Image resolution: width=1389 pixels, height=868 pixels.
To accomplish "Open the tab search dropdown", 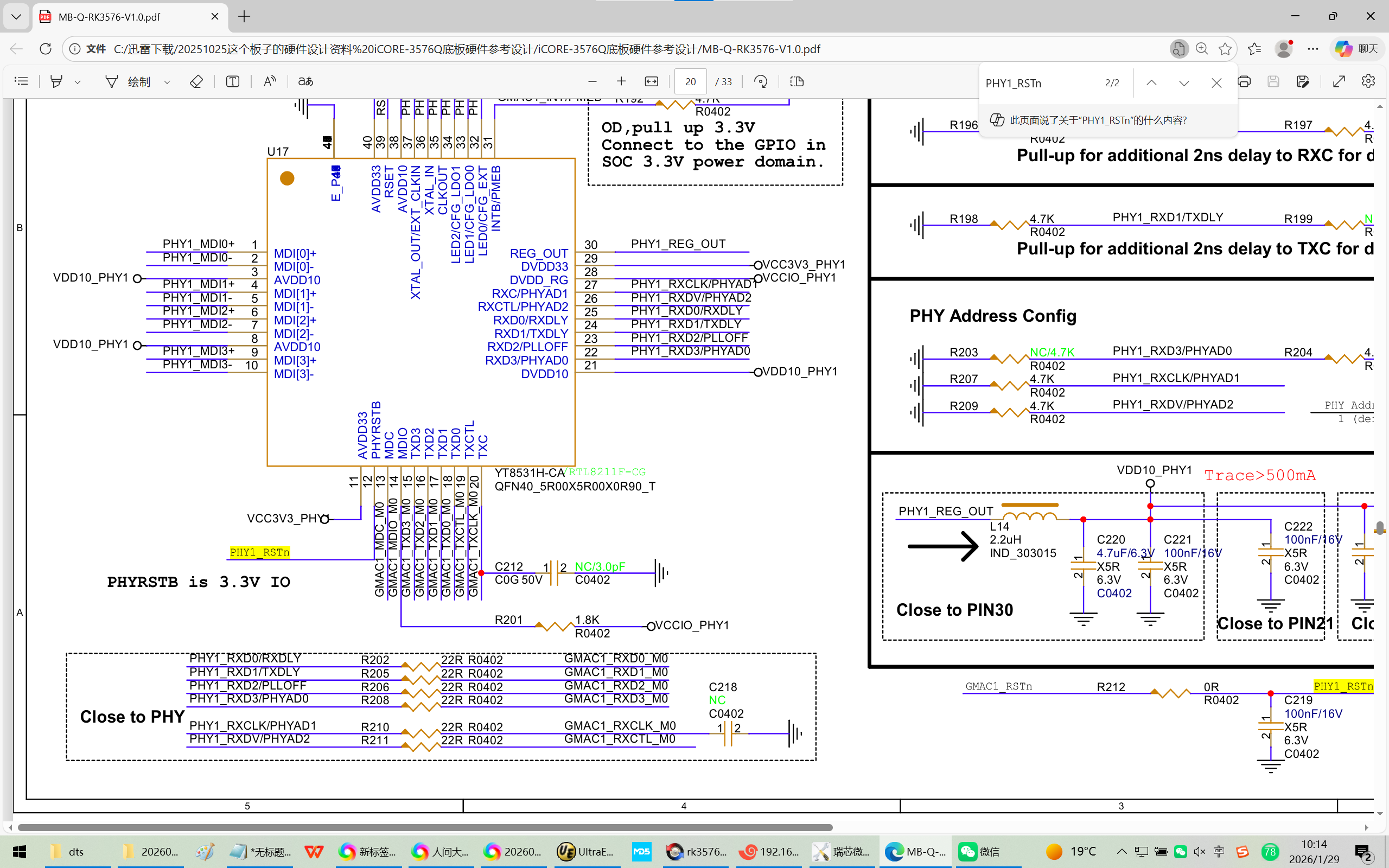I will point(16,17).
